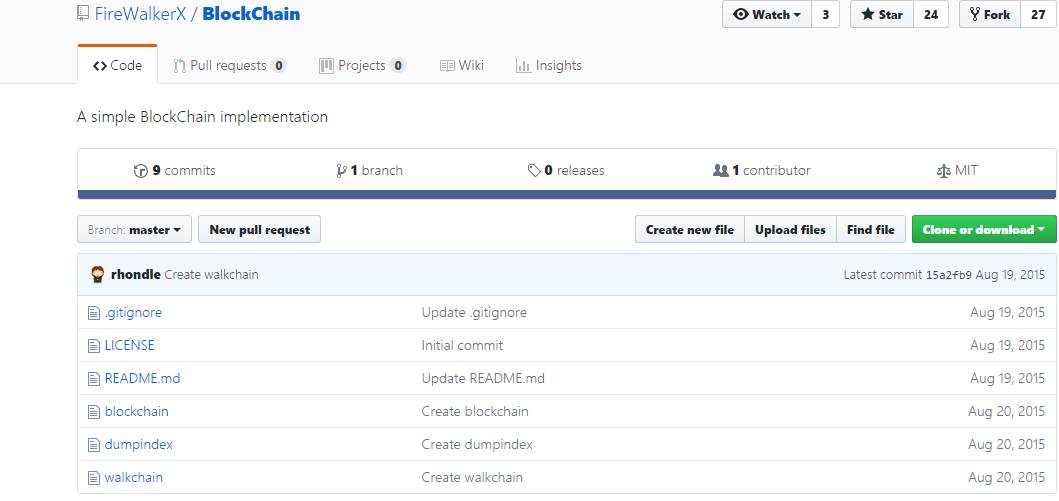Open the .gitignore file
1059x501 pixels.
pyautogui.click(x=133, y=313)
